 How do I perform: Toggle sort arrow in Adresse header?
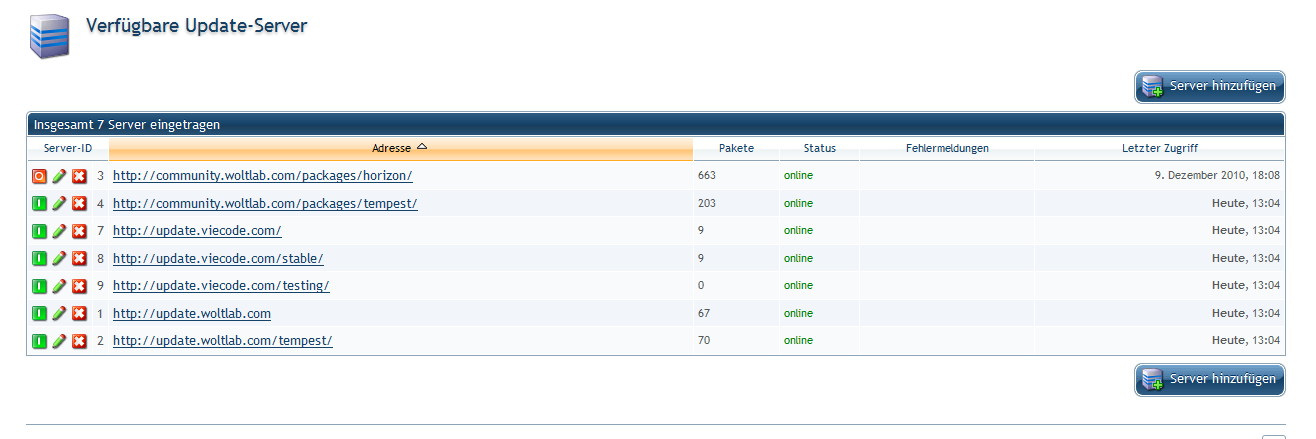421,147
